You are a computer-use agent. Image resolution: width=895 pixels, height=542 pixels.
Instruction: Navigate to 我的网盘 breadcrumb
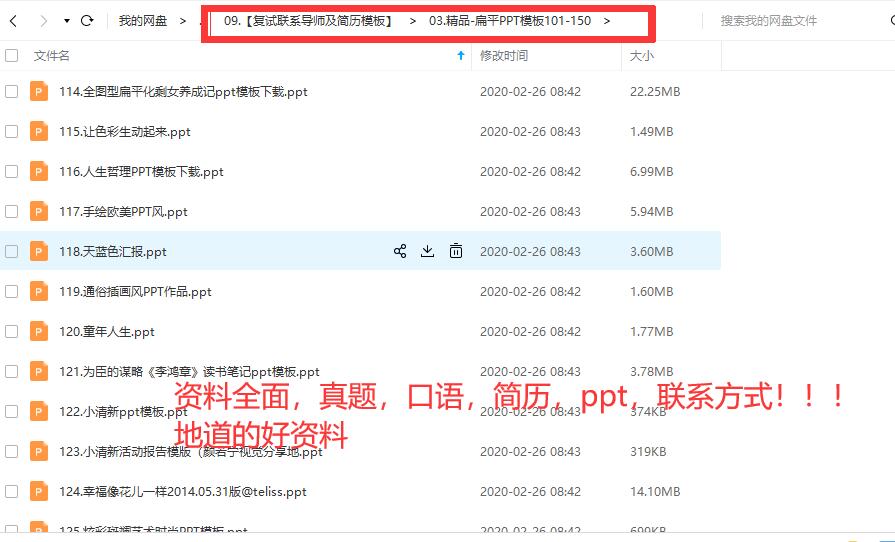[x=143, y=21]
